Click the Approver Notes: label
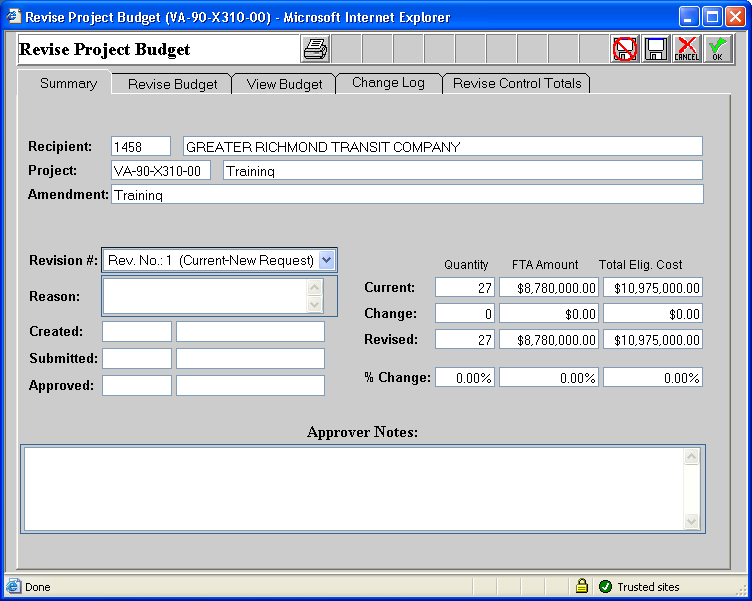This screenshot has width=752, height=601. pos(362,432)
